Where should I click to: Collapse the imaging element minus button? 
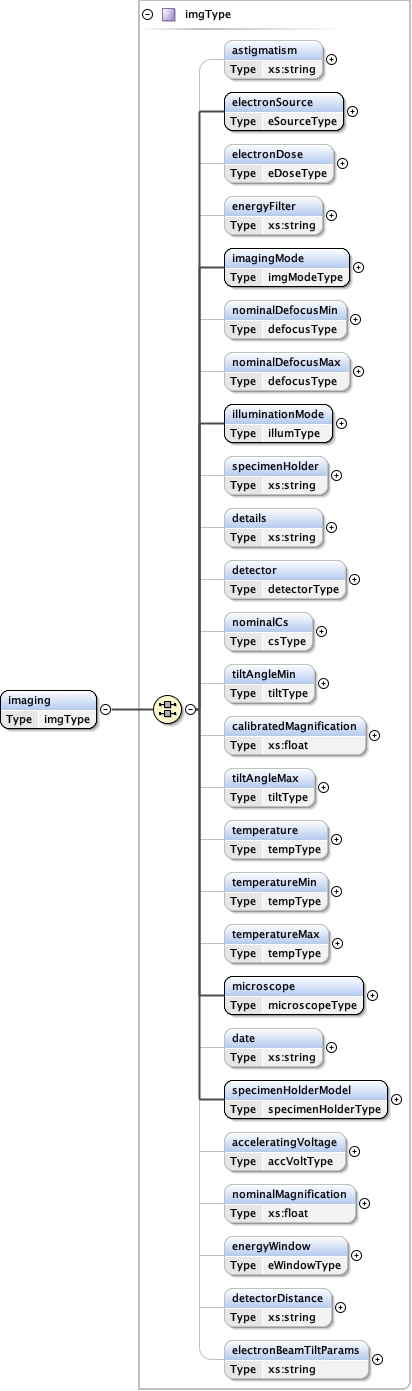(x=105, y=709)
